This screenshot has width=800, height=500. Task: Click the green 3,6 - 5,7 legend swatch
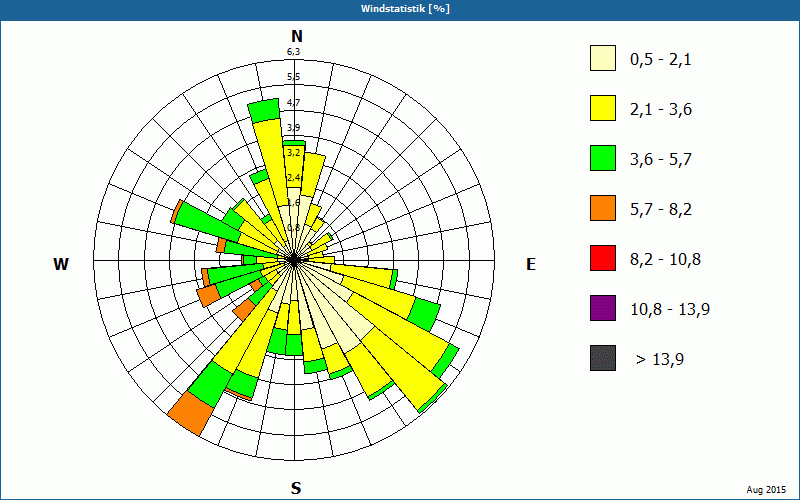point(603,158)
